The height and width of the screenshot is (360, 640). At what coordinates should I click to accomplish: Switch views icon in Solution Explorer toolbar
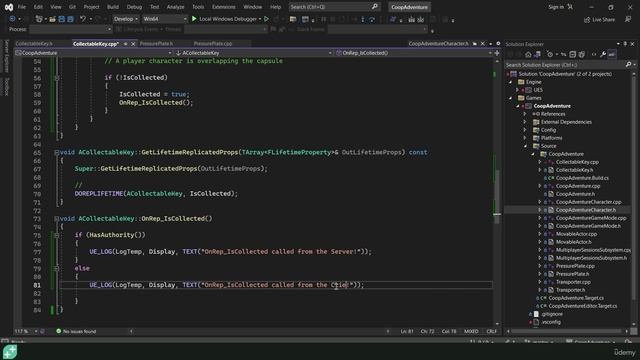coord(537,54)
